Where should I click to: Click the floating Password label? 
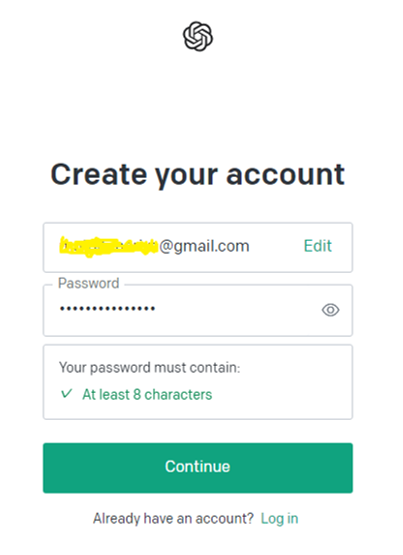pos(88,283)
